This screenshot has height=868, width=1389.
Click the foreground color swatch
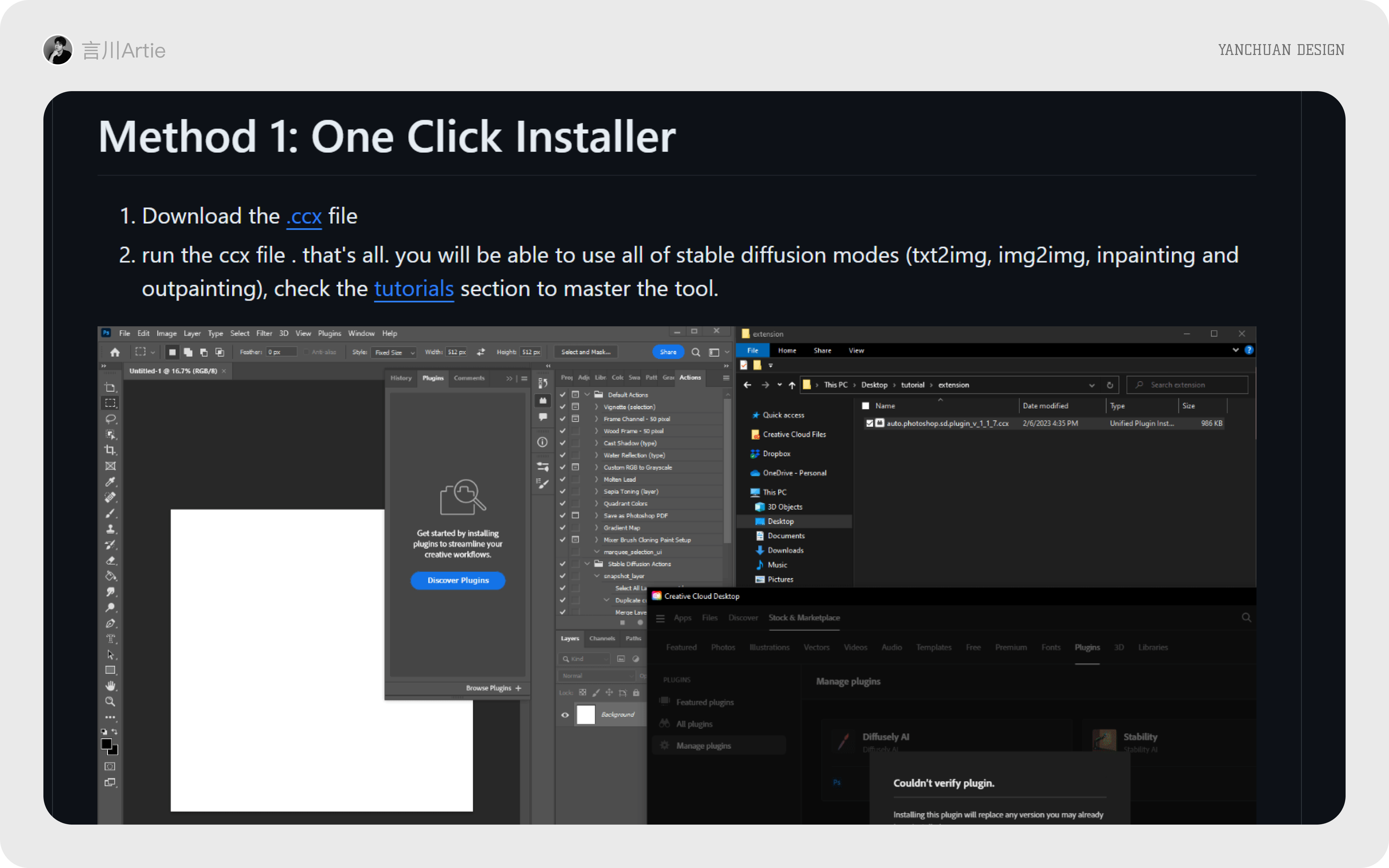tap(106, 744)
